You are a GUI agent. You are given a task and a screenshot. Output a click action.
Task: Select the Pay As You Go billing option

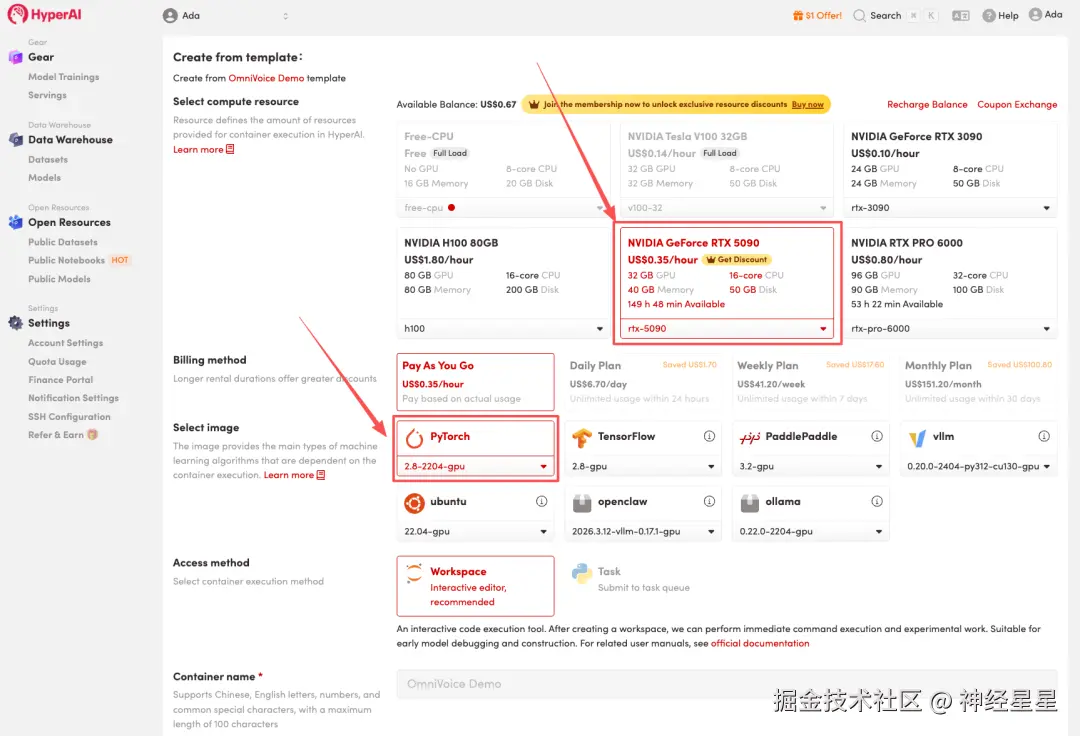[x=475, y=382]
